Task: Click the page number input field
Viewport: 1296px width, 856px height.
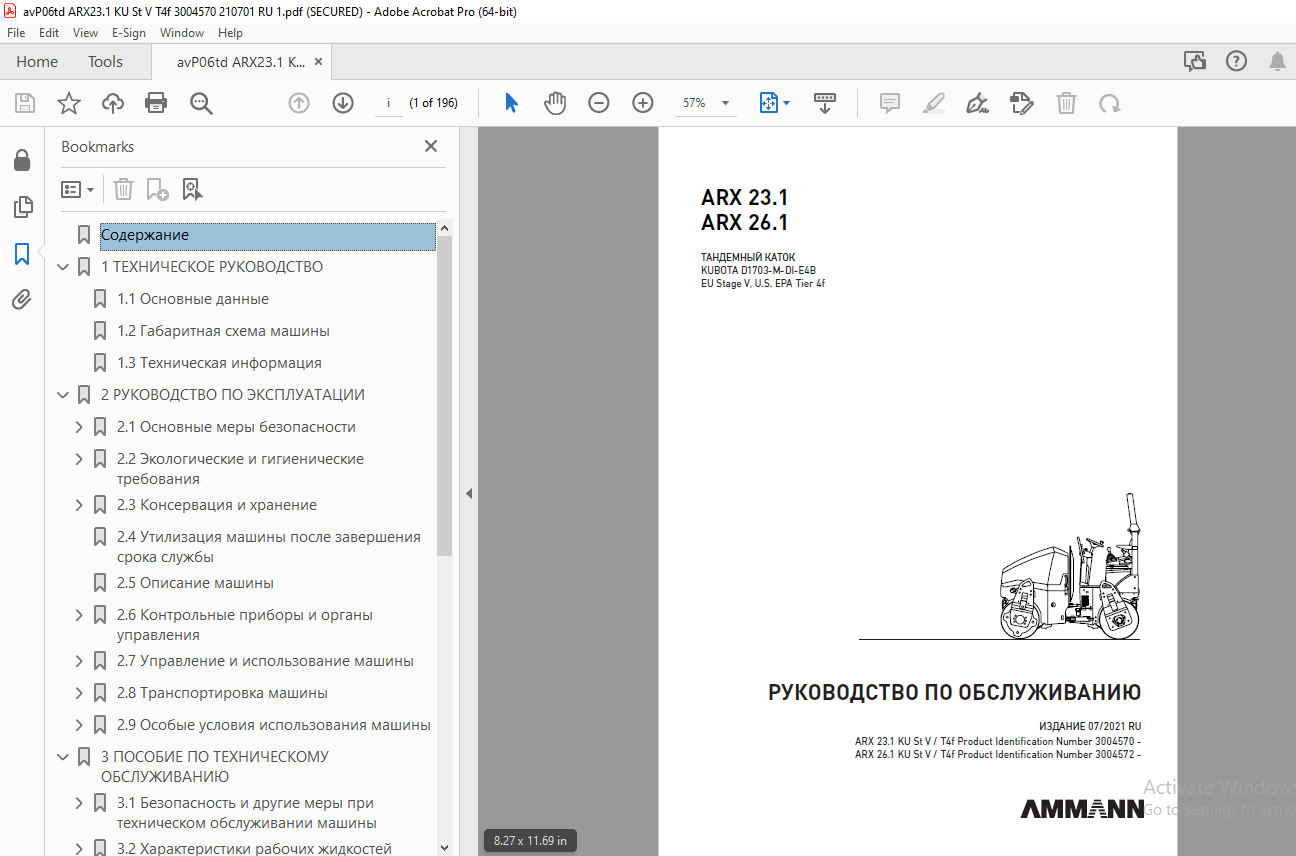Action: point(388,103)
